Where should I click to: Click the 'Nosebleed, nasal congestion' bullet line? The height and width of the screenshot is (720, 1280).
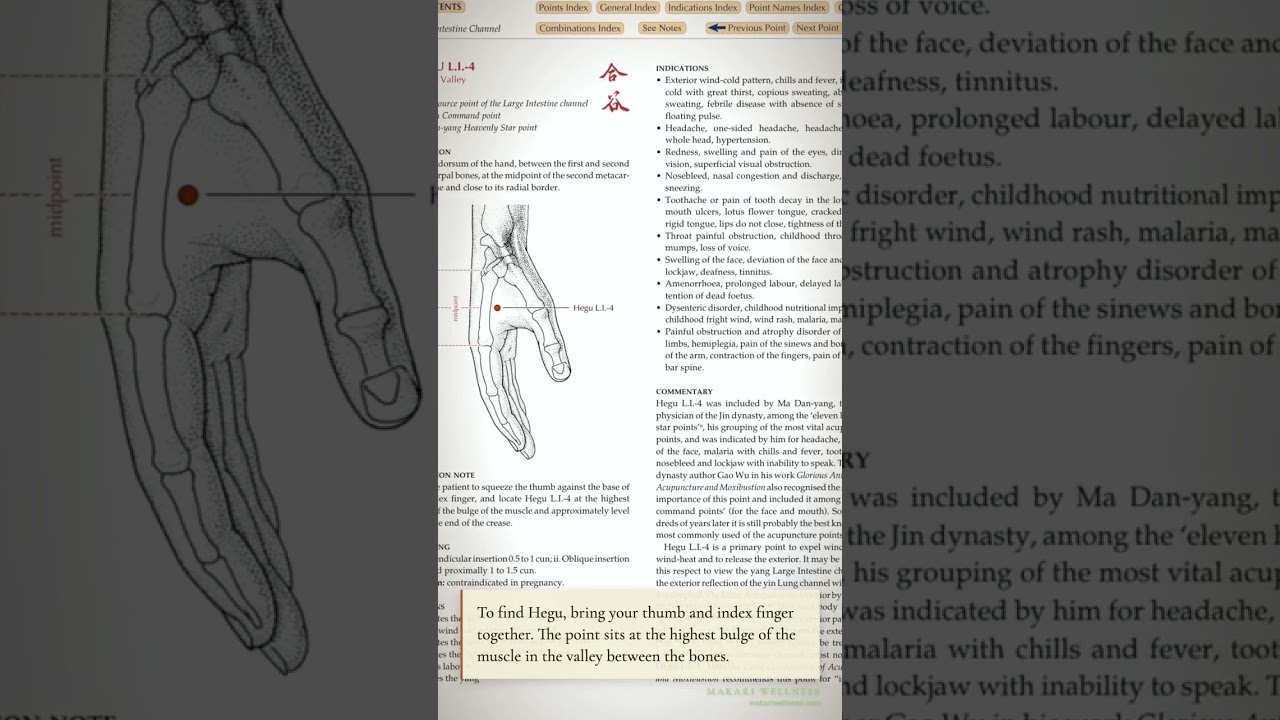click(x=753, y=176)
